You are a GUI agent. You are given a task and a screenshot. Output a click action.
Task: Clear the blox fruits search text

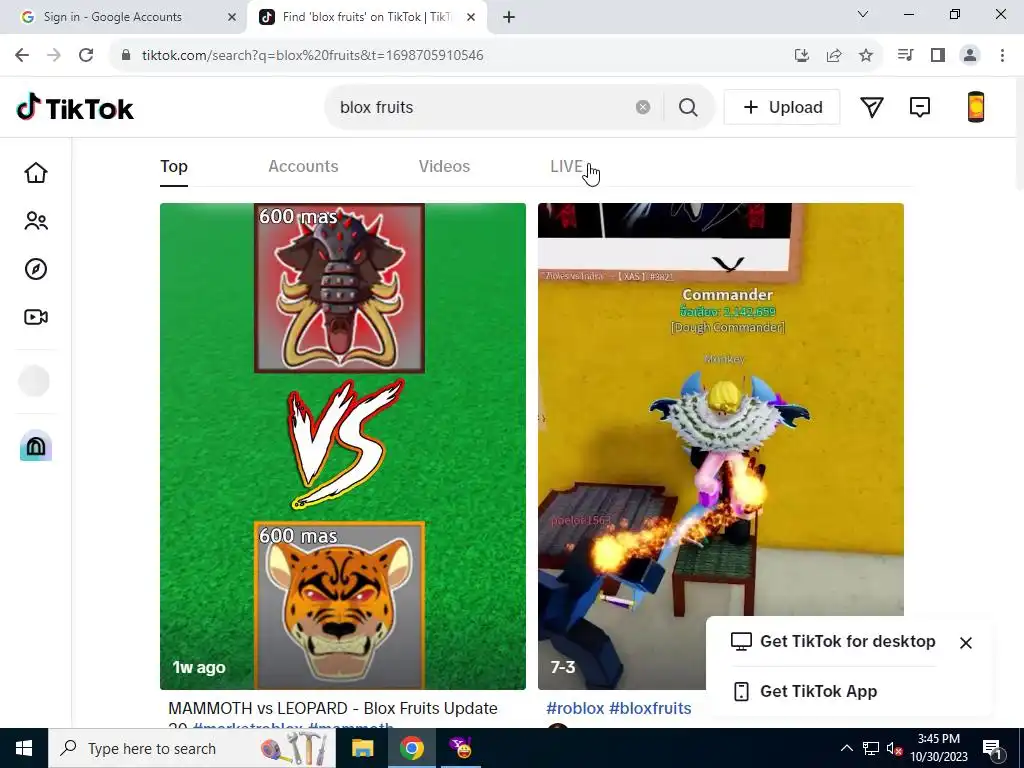click(x=643, y=107)
